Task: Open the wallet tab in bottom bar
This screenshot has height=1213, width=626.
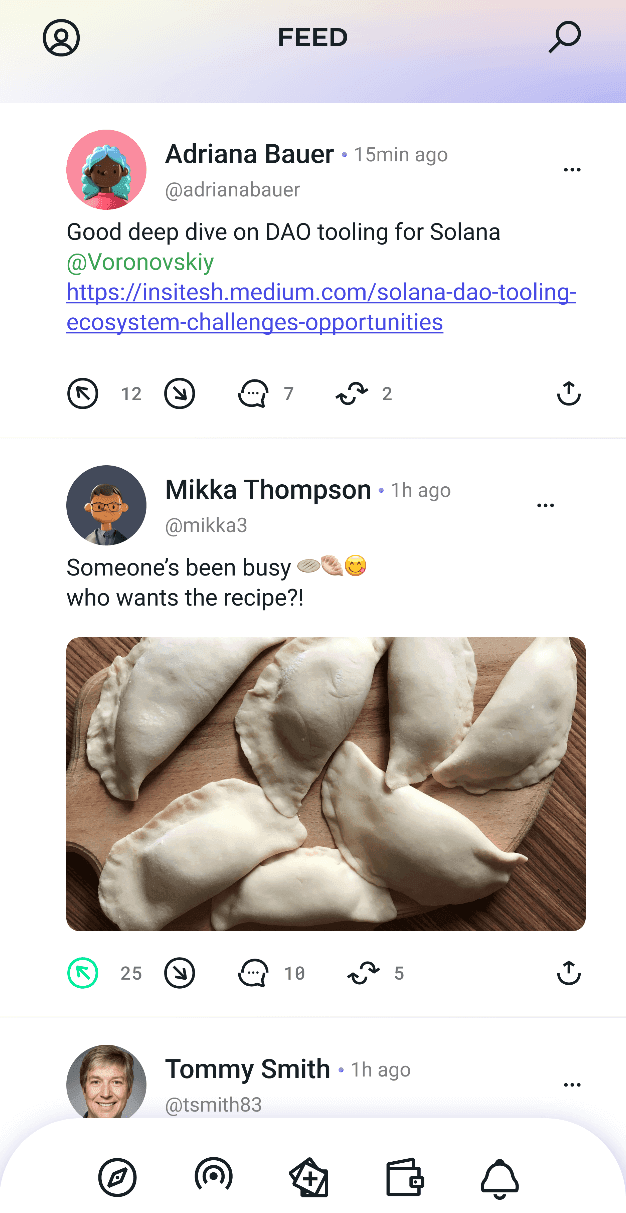Action: tap(405, 1178)
